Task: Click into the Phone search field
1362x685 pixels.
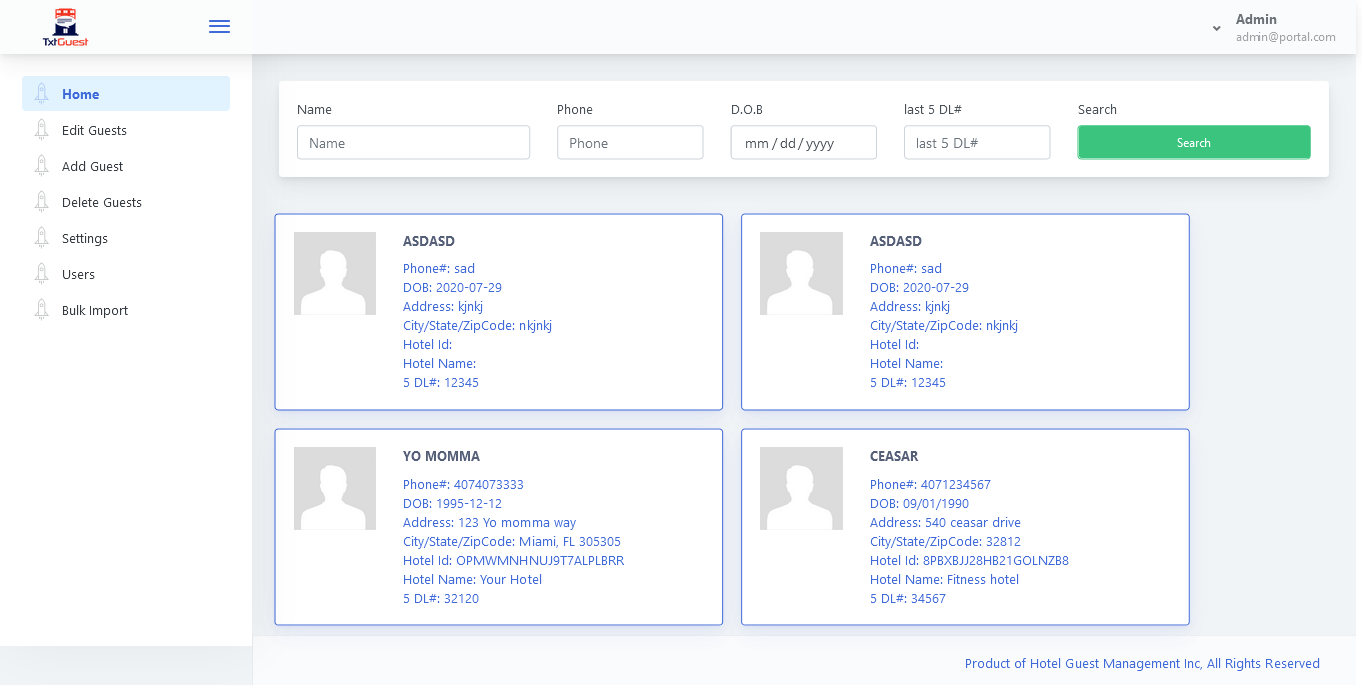Action: point(630,143)
